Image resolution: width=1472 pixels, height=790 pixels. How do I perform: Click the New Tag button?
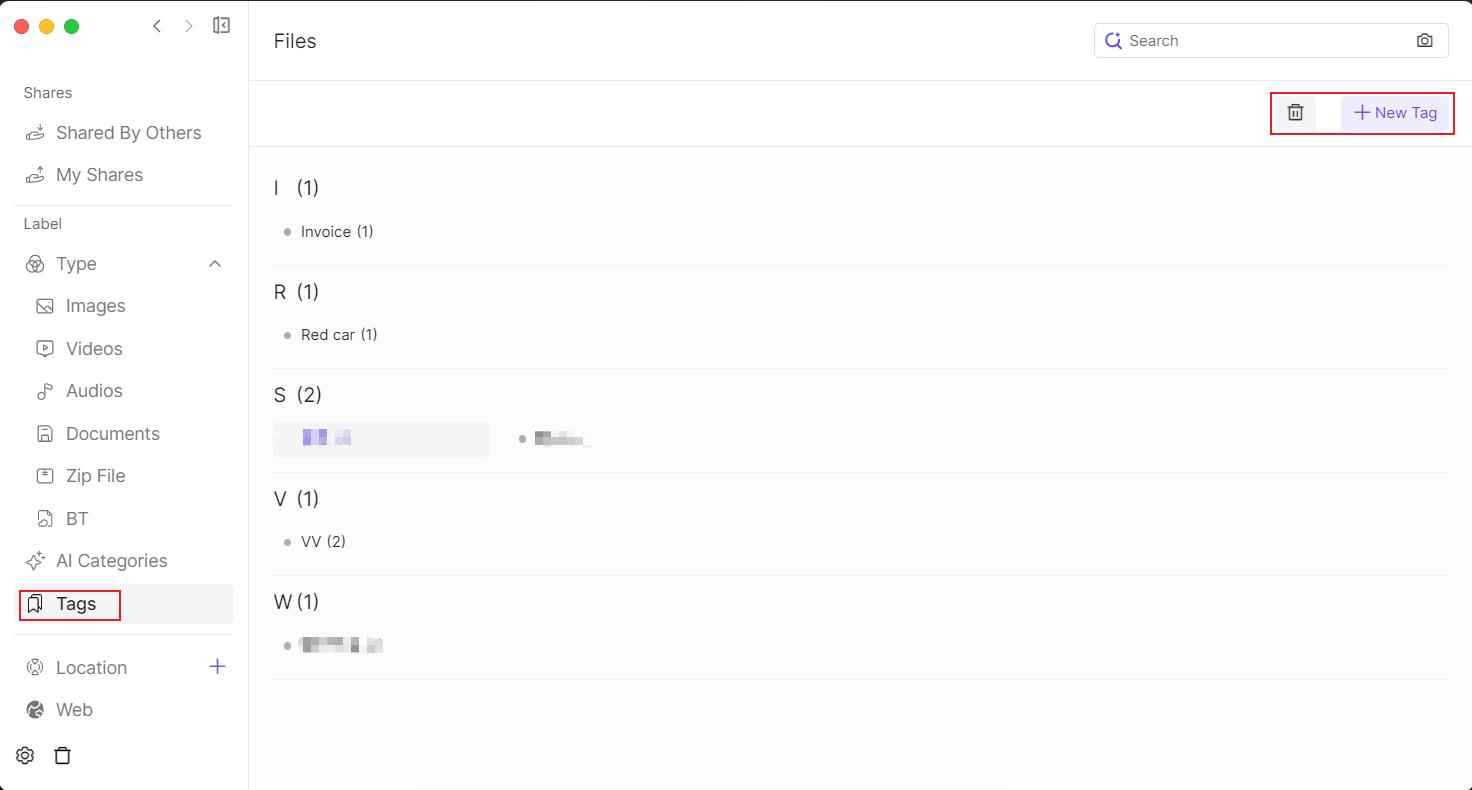pyautogui.click(x=1395, y=113)
